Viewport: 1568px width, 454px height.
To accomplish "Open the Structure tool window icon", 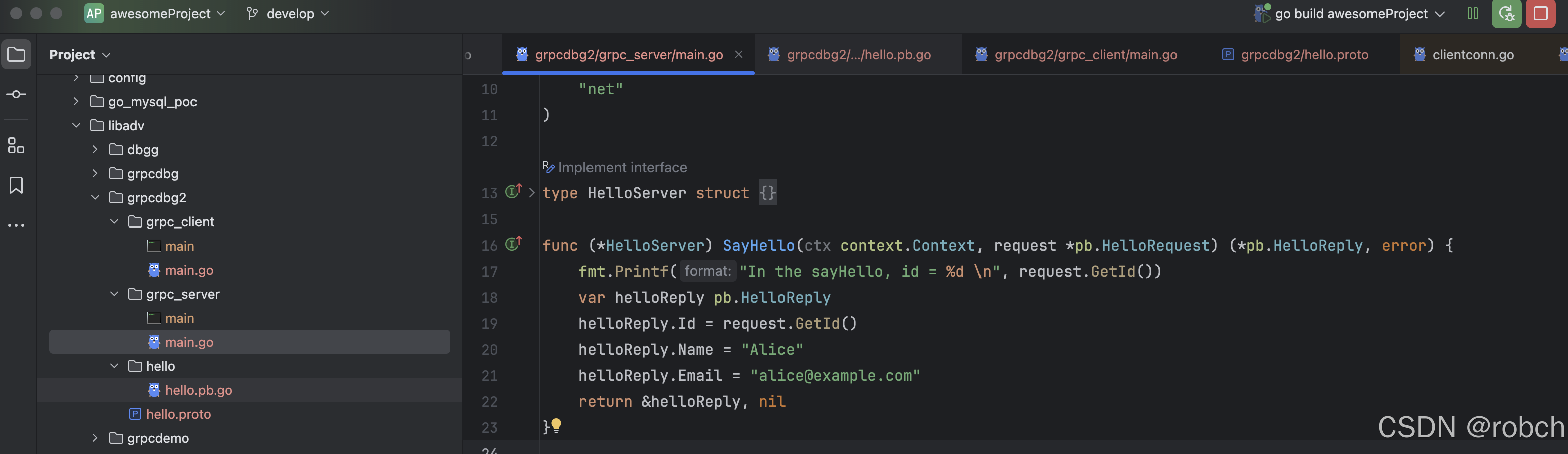I will pyautogui.click(x=16, y=145).
